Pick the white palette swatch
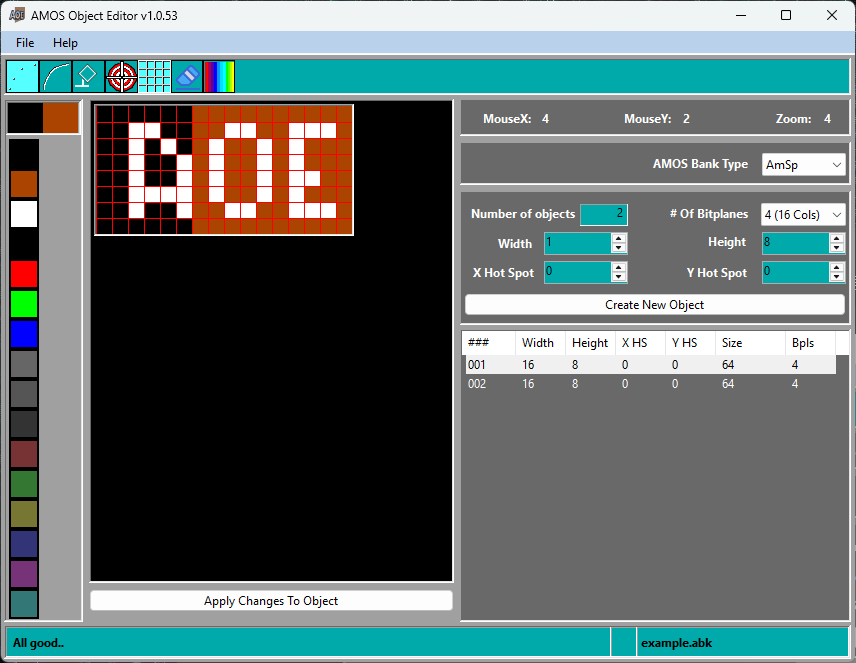The image size is (856, 663). (x=24, y=214)
